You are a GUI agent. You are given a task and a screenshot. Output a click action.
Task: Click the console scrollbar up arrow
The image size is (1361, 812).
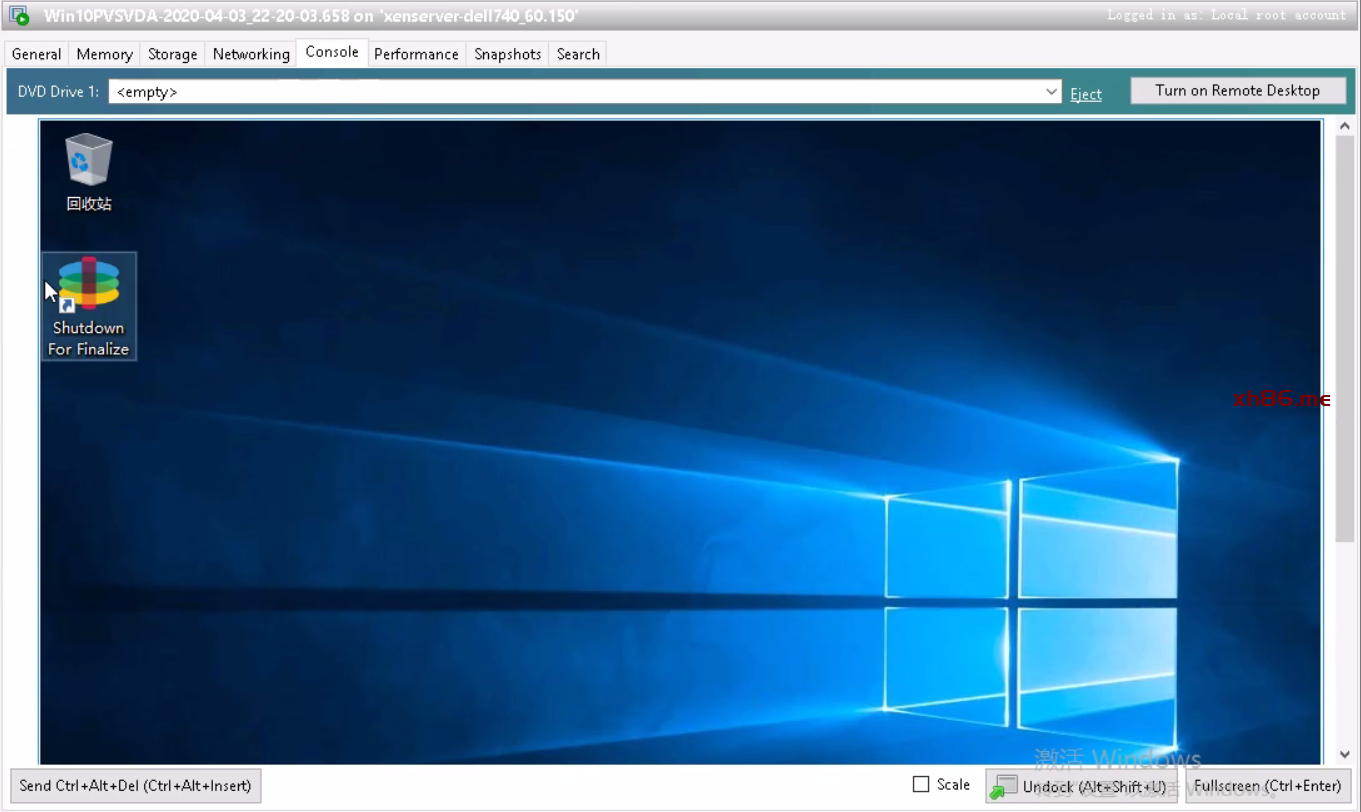click(x=1344, y=127)
